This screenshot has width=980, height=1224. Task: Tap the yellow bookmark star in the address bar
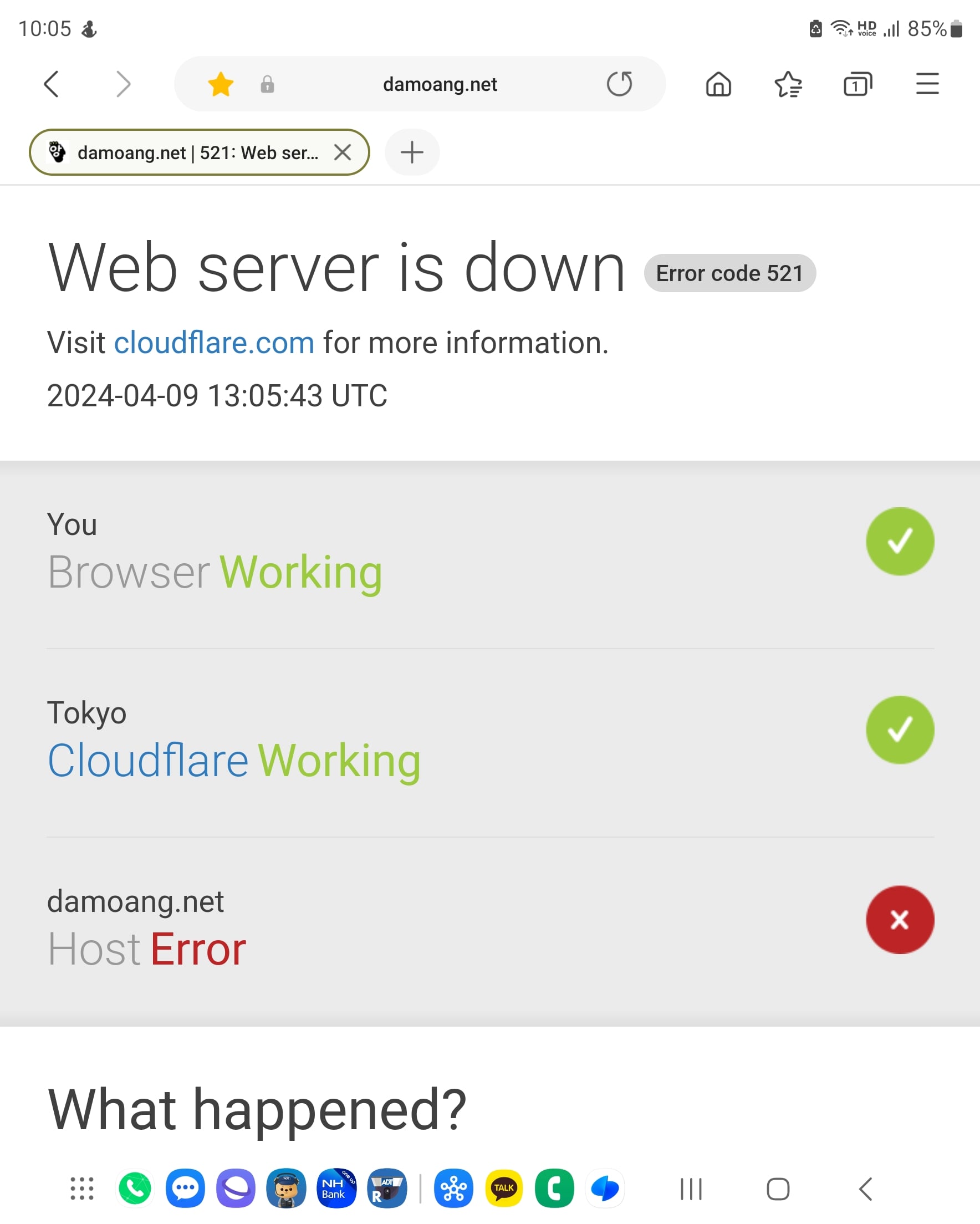221,84
